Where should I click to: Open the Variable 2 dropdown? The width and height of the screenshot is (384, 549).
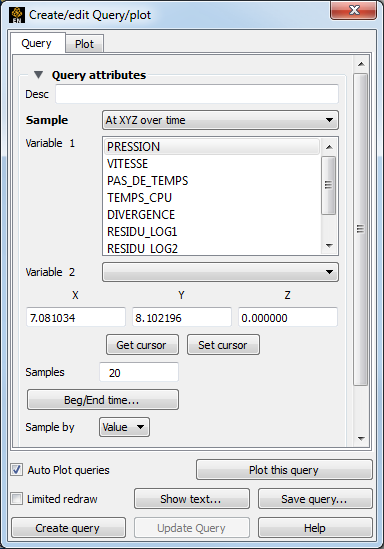(x=220, y=272)
